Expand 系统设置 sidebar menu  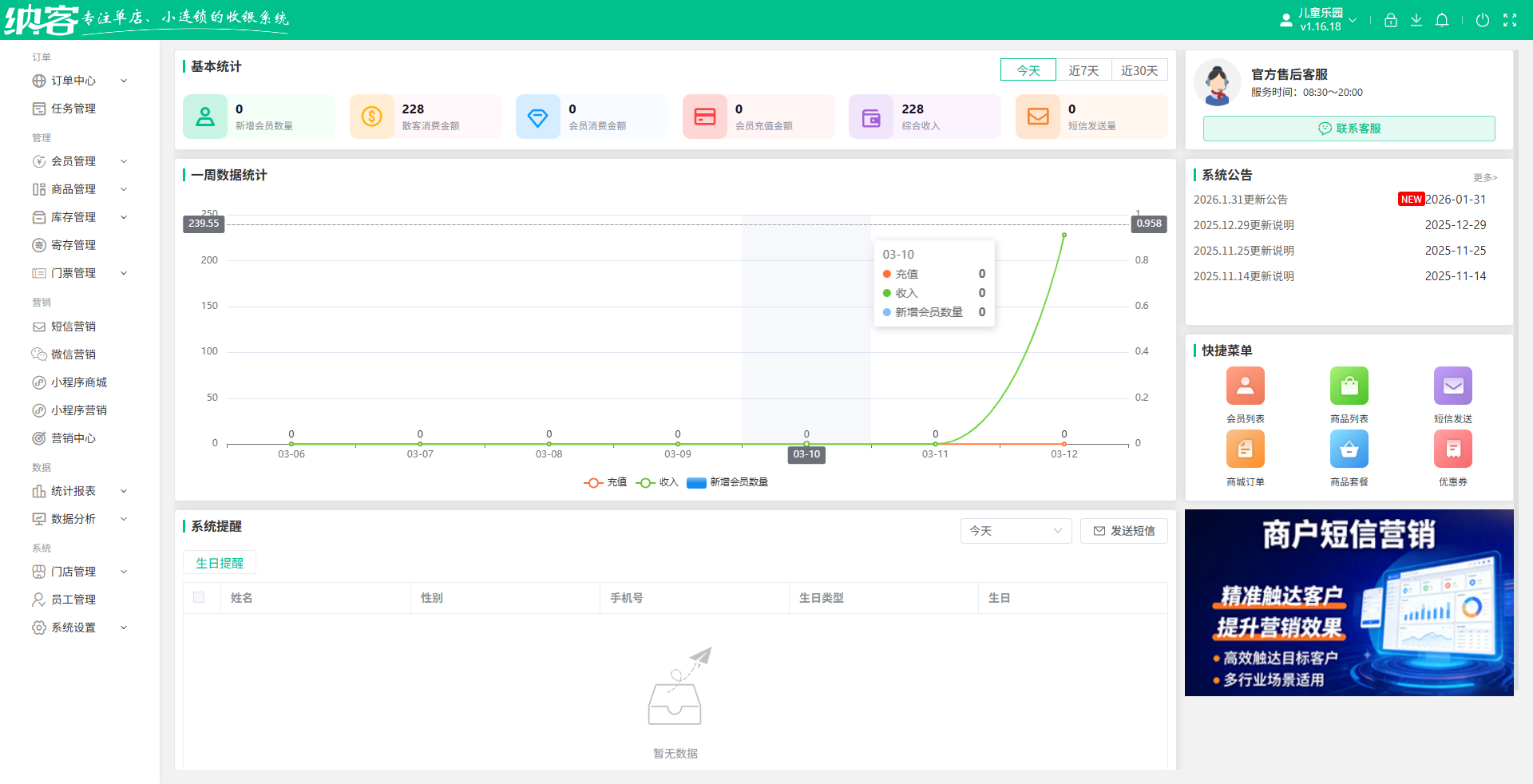[80, 628]
